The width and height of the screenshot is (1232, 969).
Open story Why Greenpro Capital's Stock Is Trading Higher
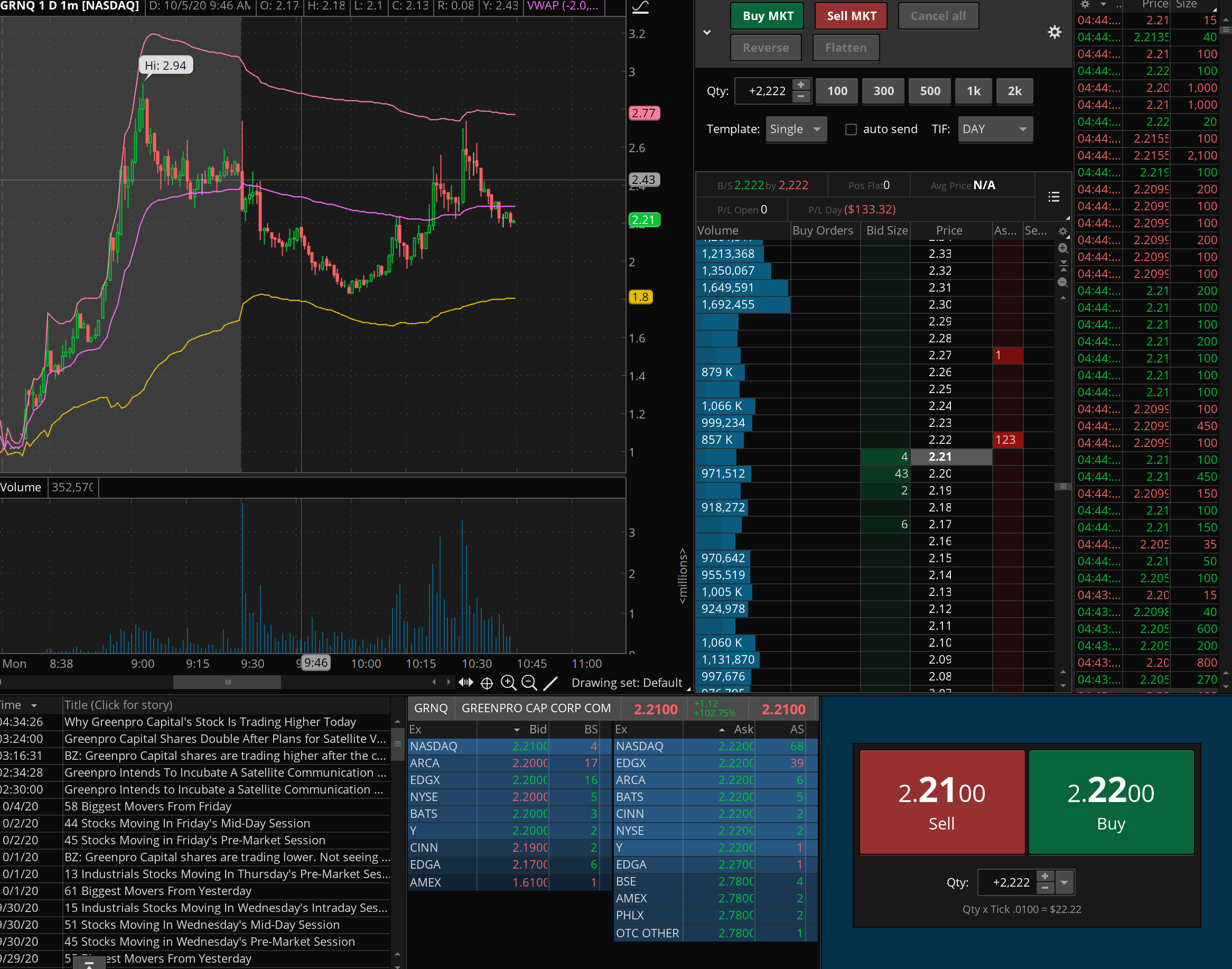tap(210, 722)
